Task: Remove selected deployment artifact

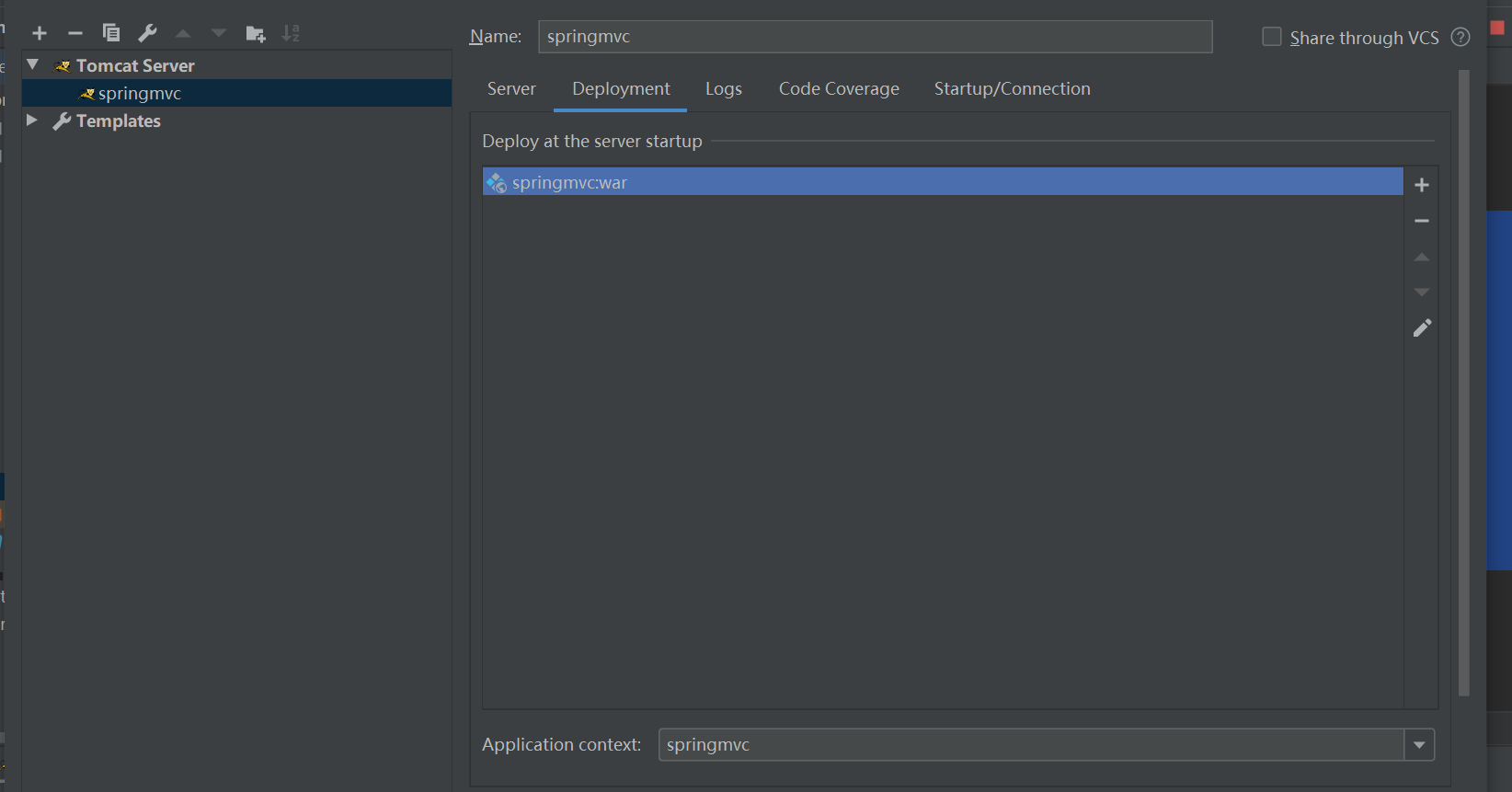Action: 1422,221
